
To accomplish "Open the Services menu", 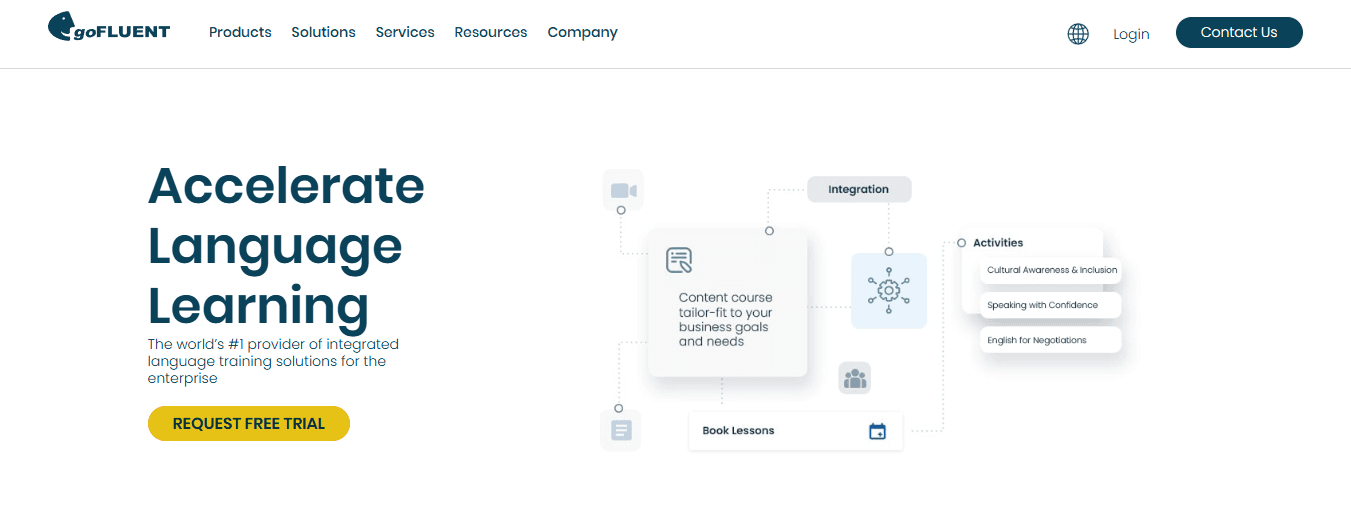I will pyautogui.click(x=405, y=32).
